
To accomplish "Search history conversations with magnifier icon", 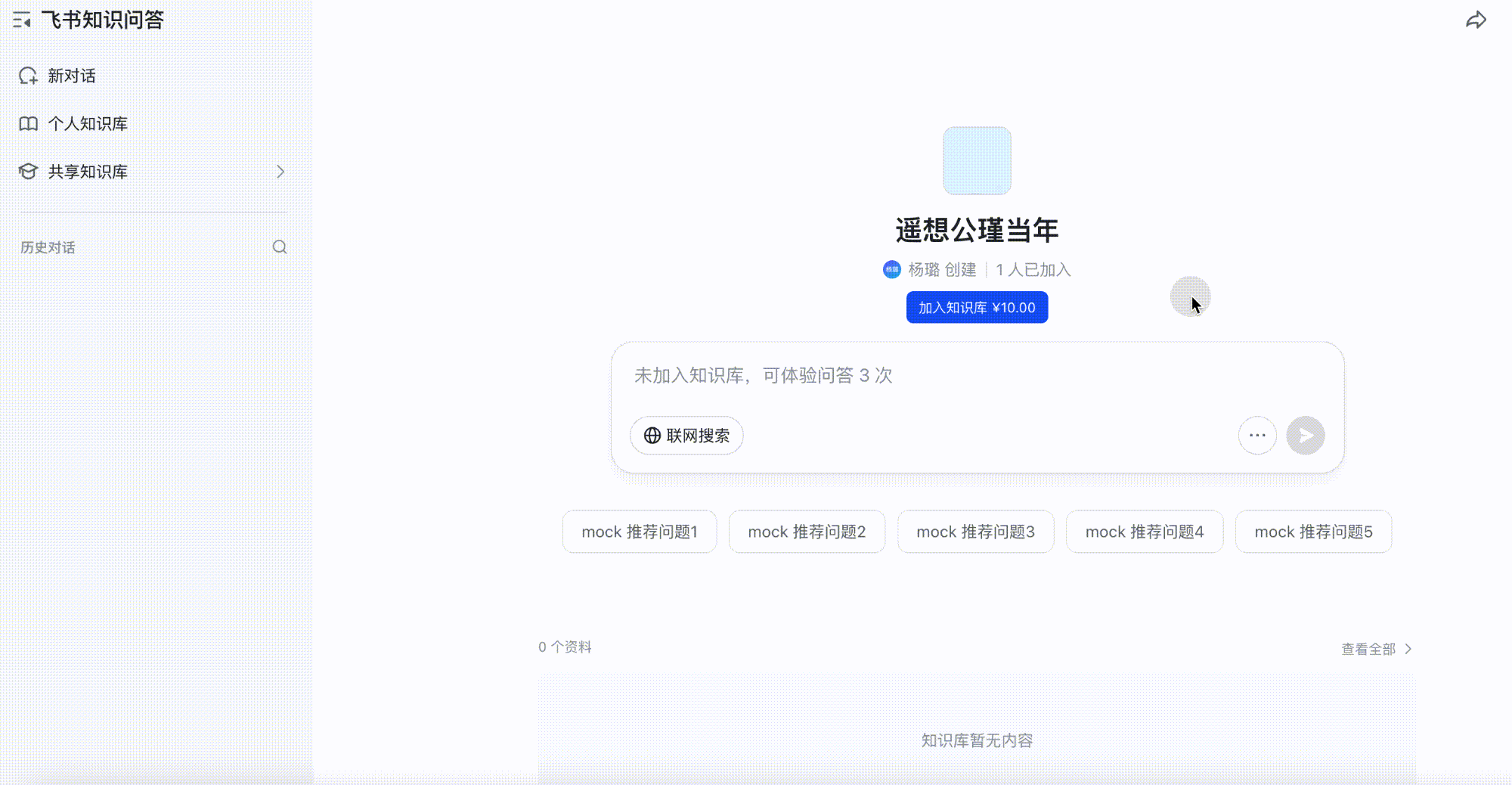I will (280, 247).
